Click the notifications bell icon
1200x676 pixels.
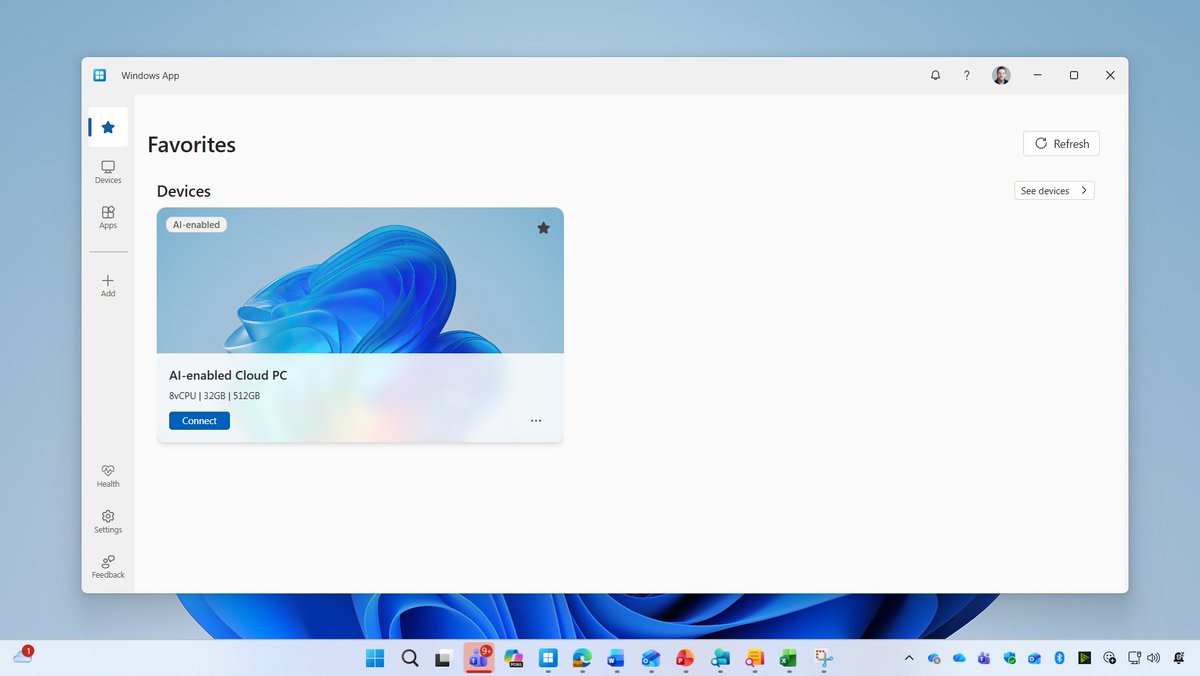tap(935, 75)
